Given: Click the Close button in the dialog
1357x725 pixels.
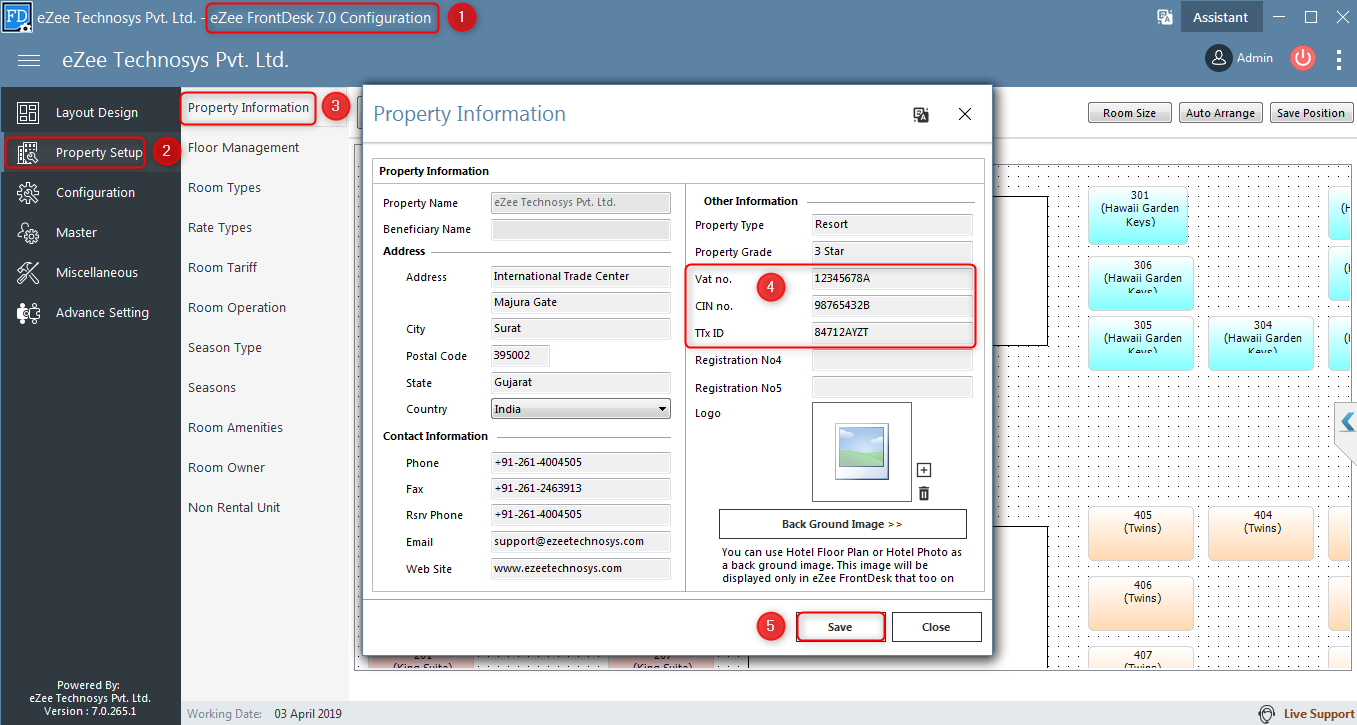Looking at the screenshot, I should click(x=936, y=627).
